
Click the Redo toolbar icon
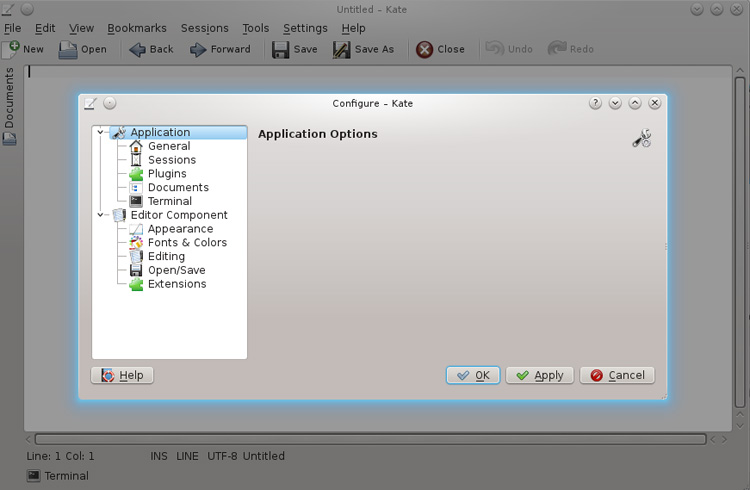coord(557,49)
